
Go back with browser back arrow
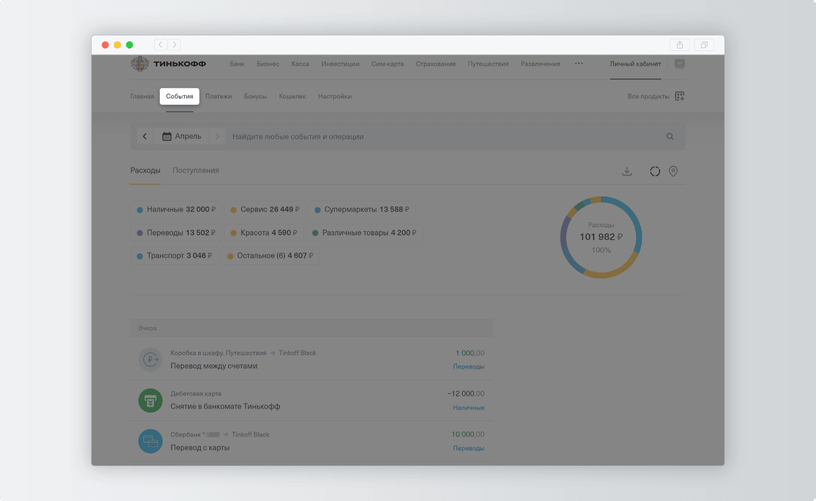click(x=160, y=45)
